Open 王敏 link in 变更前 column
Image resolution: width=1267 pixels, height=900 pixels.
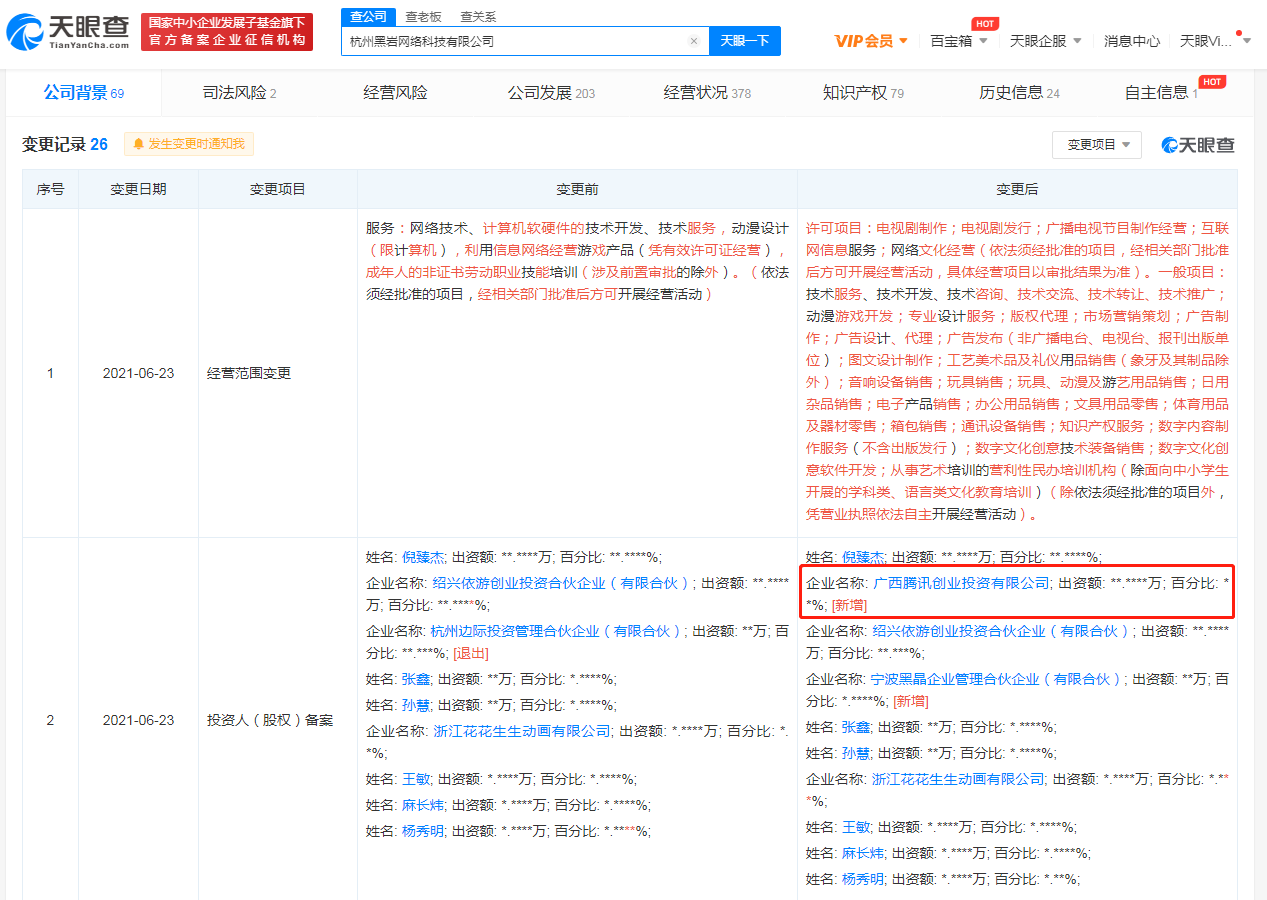point(417,779)
